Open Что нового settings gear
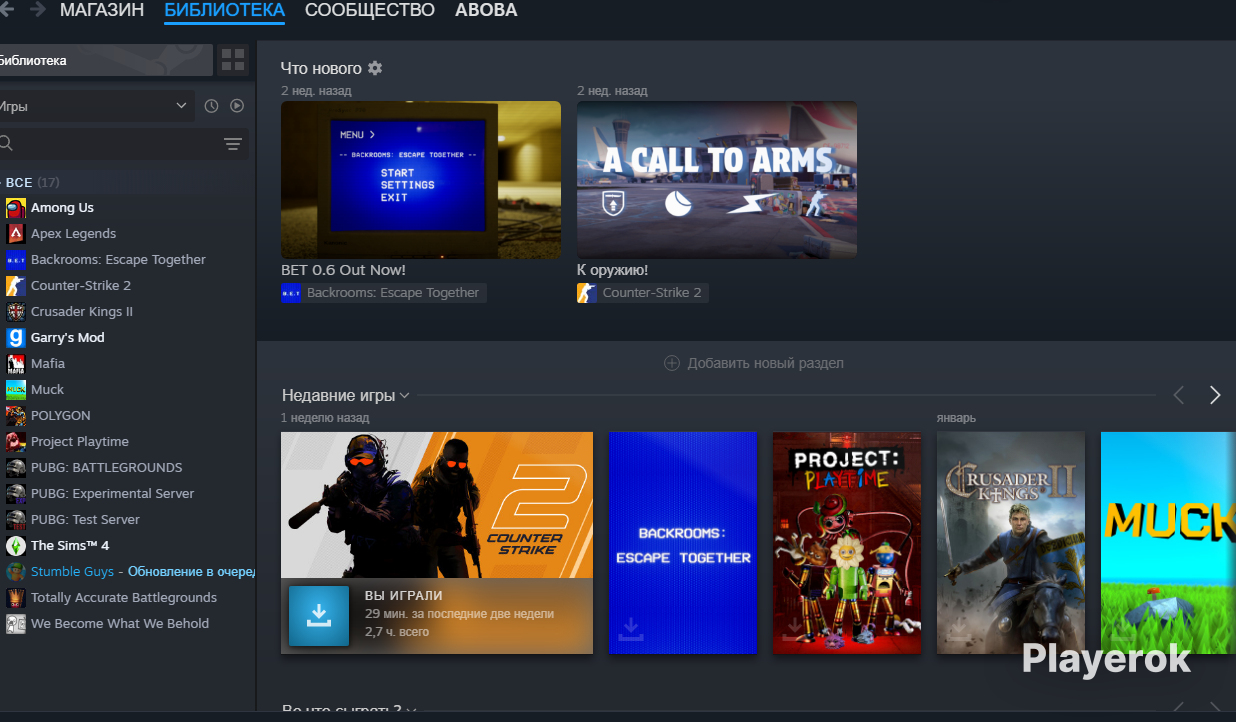The image size is (1236, 722). [x=375, y=68]
